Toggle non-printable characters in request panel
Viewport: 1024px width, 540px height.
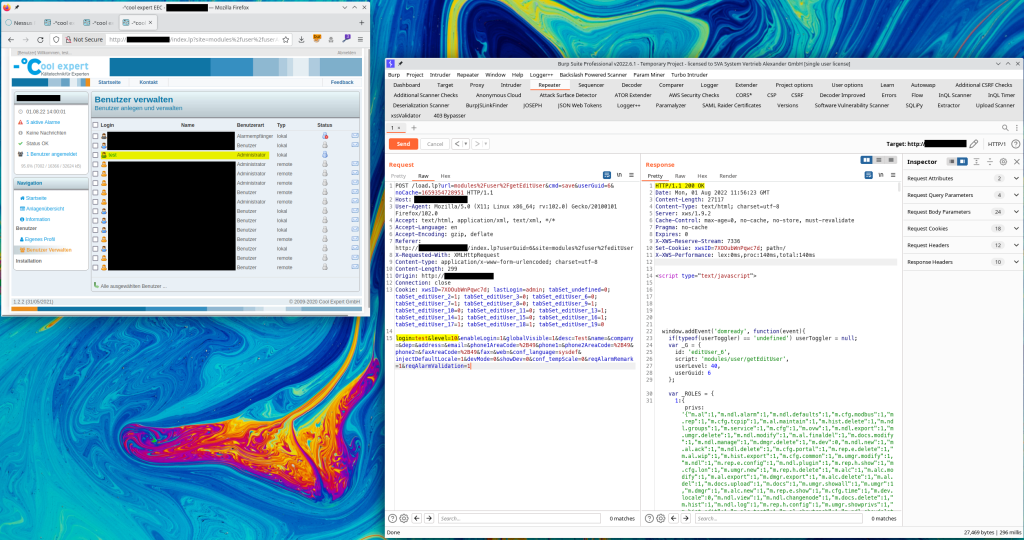619,175
